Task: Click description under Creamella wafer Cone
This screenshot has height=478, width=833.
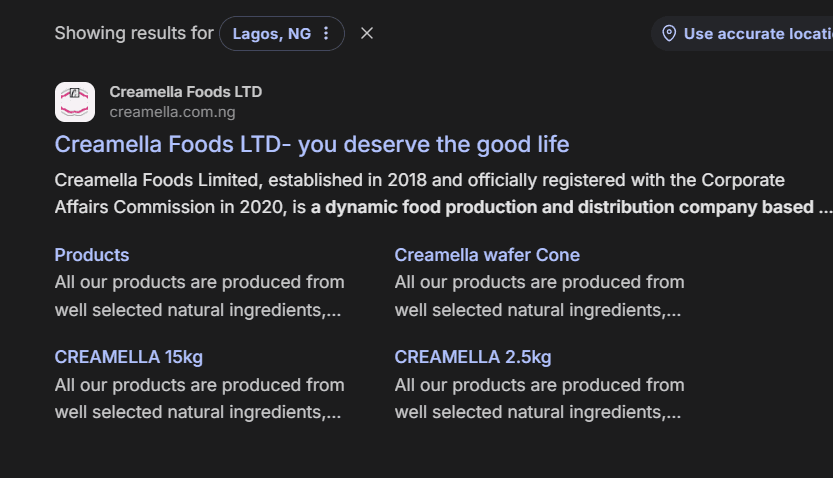Action: click(x=539, y=296)
